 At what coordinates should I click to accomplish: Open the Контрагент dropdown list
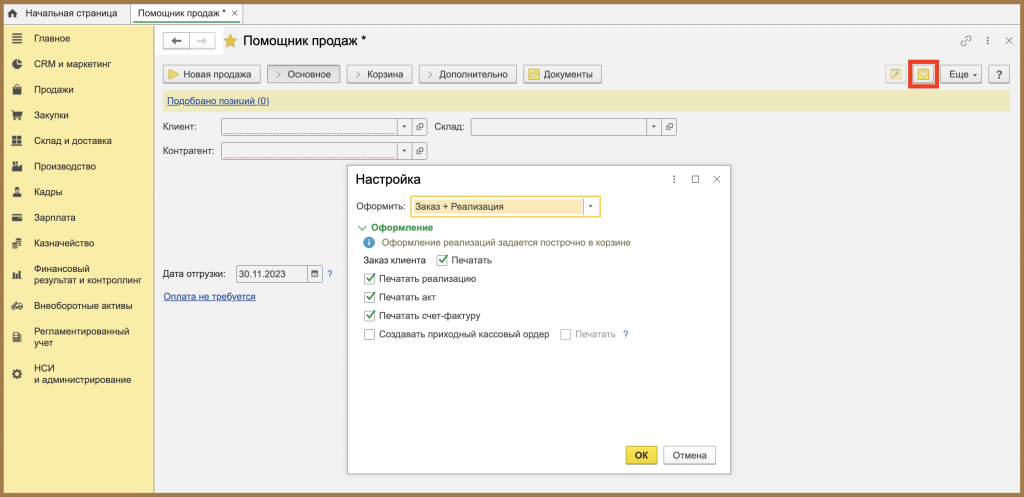pyautogui.click(x=404, y=151)
